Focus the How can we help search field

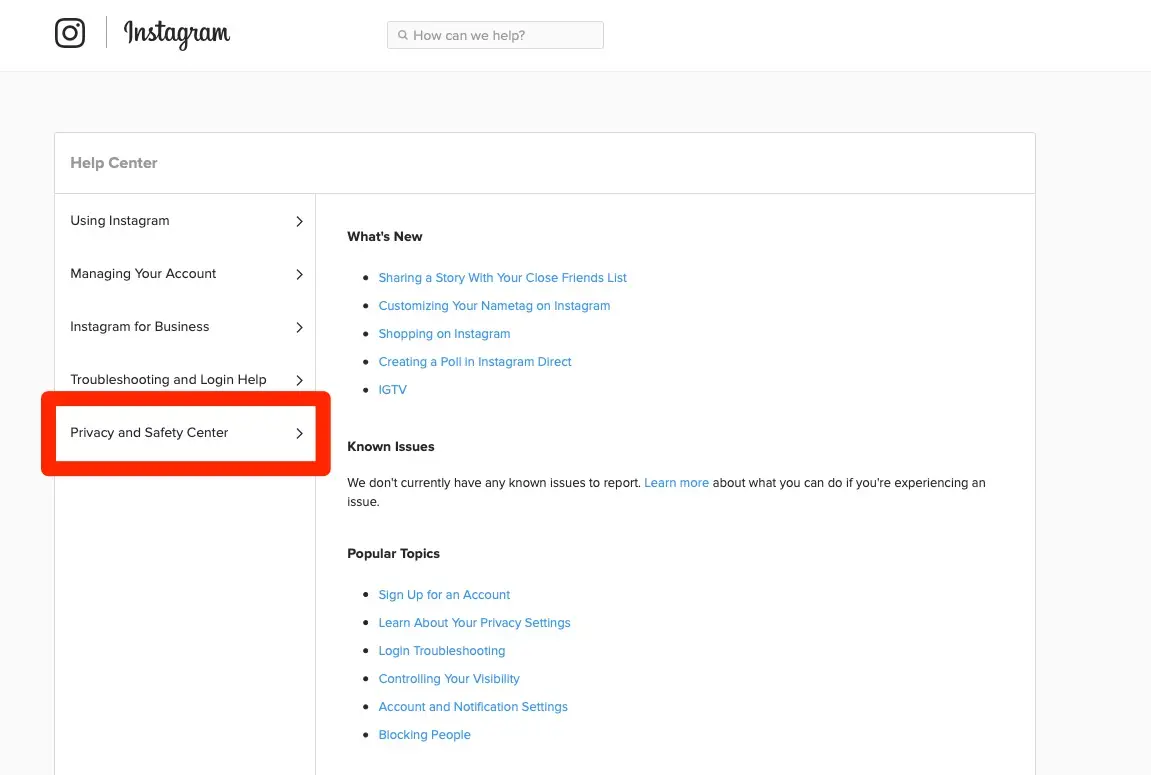[x=495, y=35]
